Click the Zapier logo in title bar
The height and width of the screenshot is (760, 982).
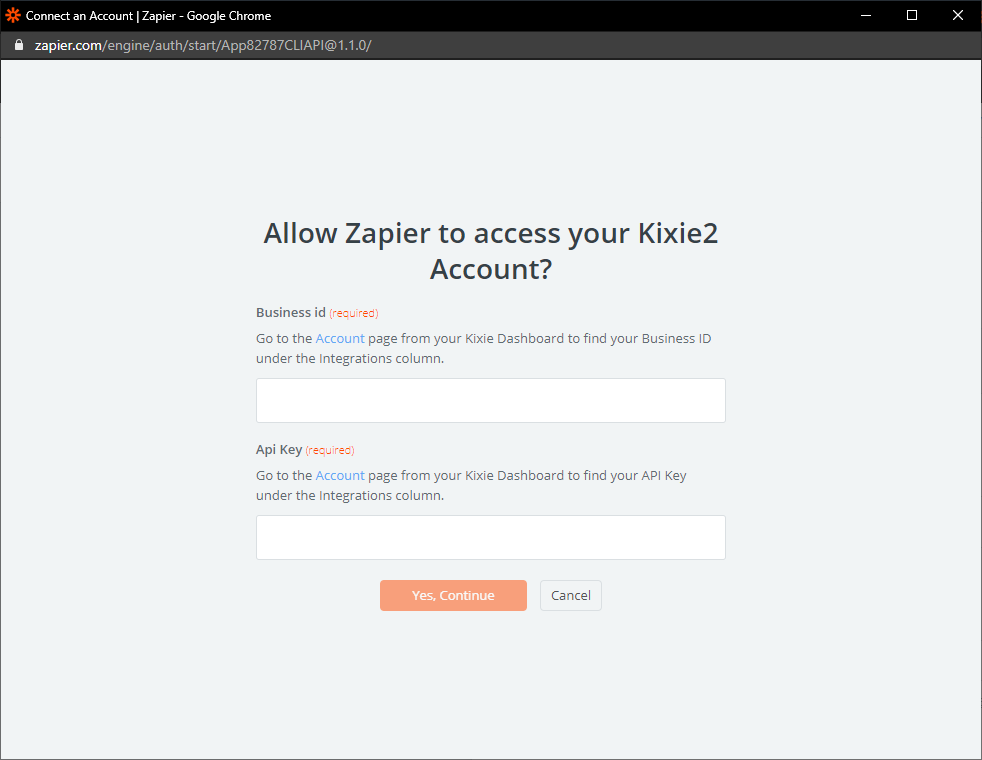[x=13, y=16]
